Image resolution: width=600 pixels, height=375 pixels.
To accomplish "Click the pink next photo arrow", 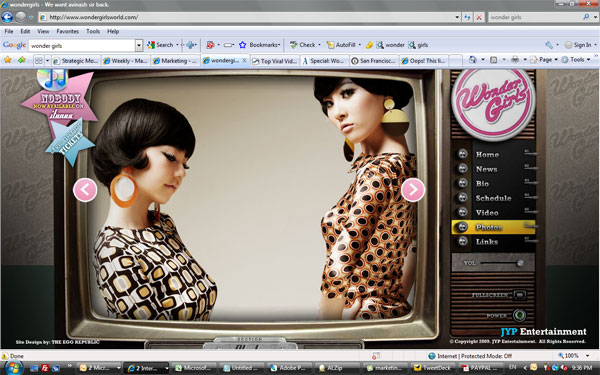I will (x=413, y=189).
